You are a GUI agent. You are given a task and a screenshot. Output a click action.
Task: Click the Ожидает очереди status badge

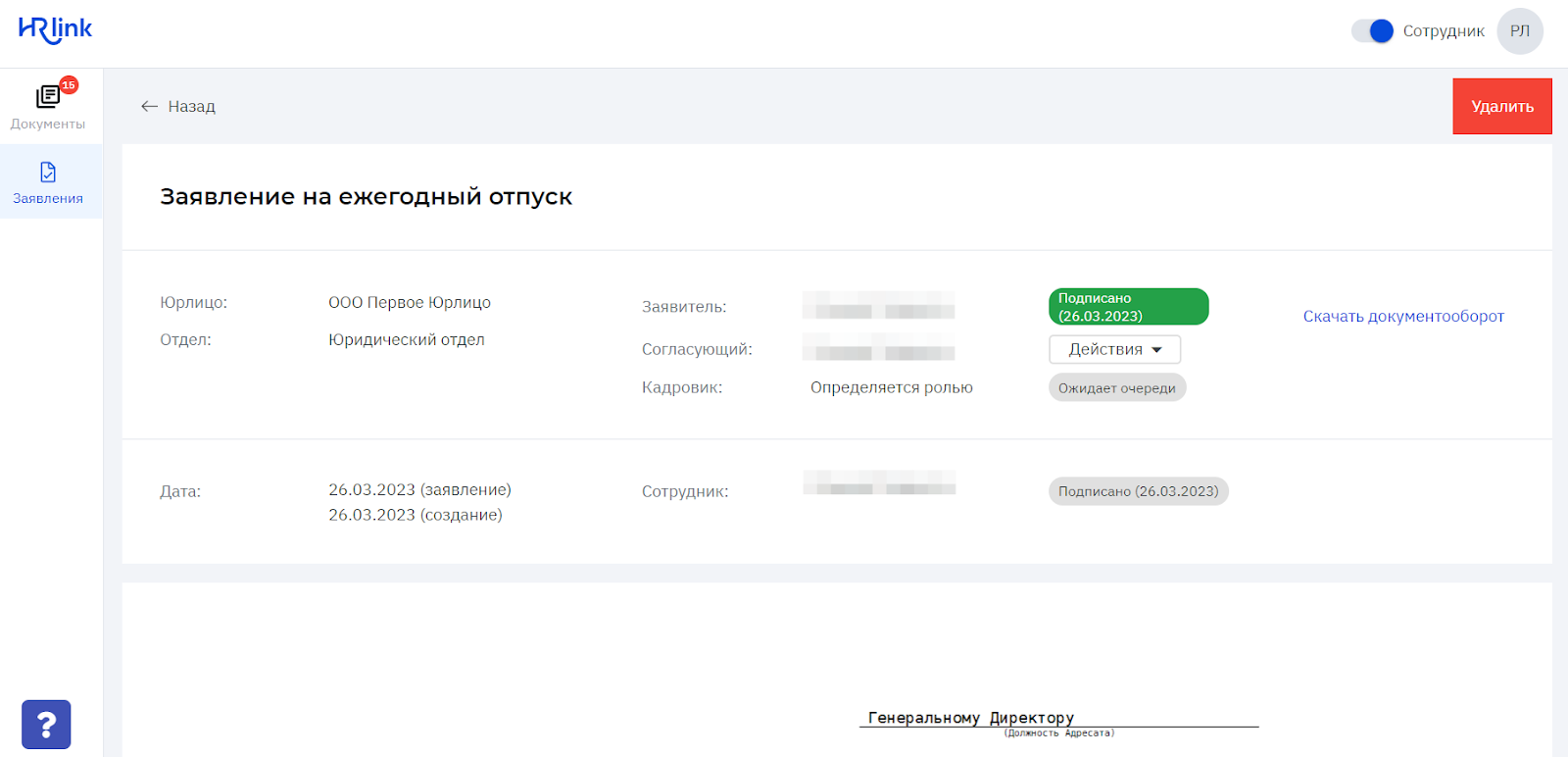click(1117, 388)
